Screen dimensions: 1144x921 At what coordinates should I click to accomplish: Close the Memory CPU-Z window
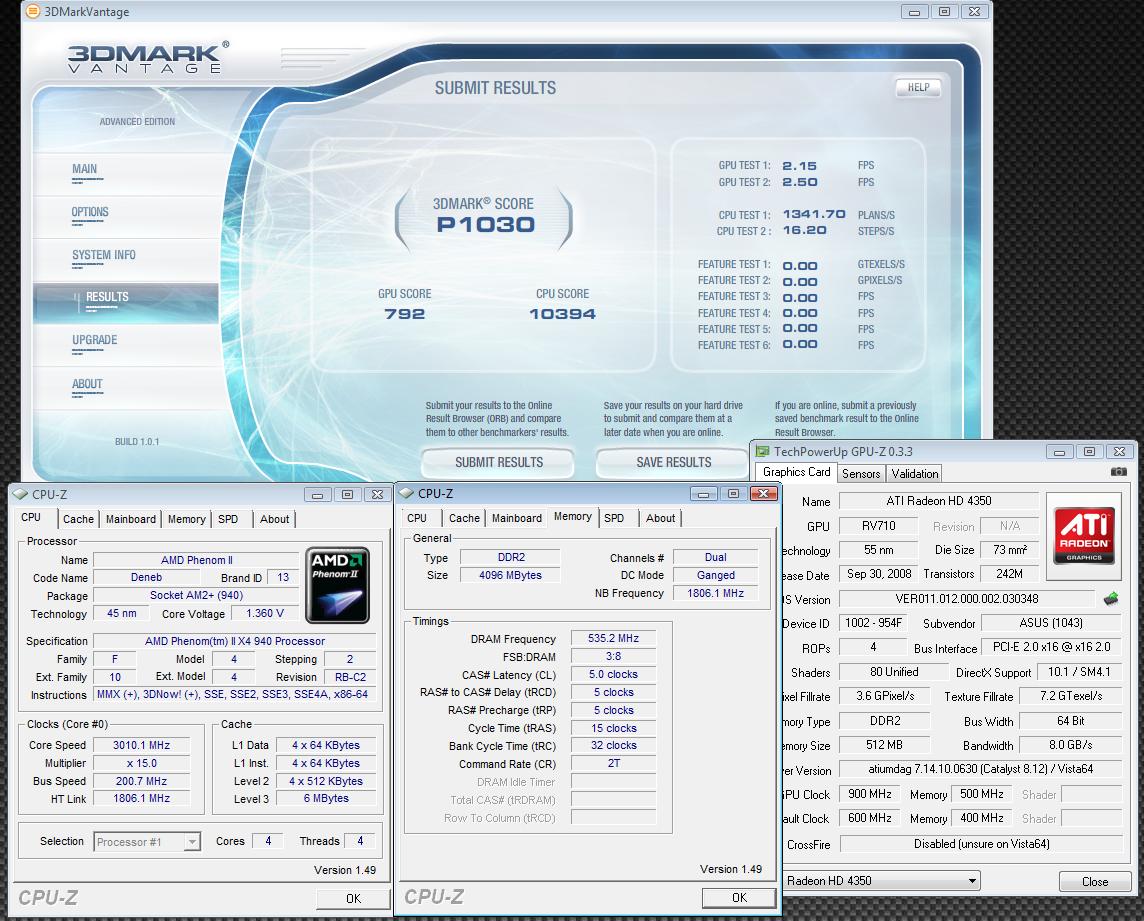click(763, 493)
